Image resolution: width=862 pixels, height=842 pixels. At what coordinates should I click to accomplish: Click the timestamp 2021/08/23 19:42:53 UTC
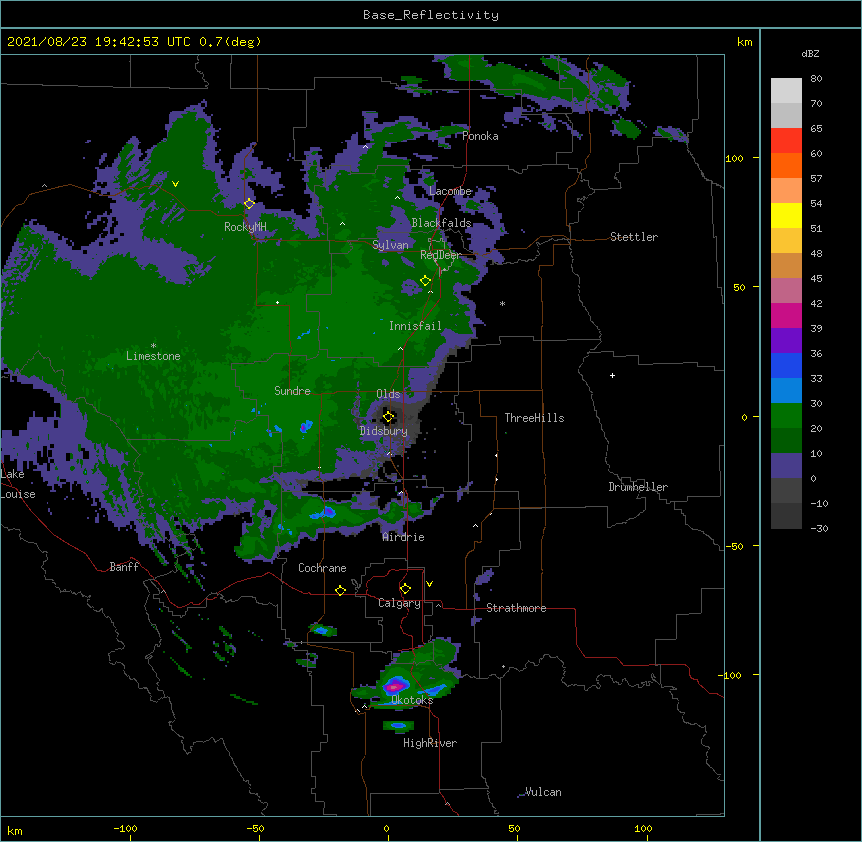(x=99, y=42)
